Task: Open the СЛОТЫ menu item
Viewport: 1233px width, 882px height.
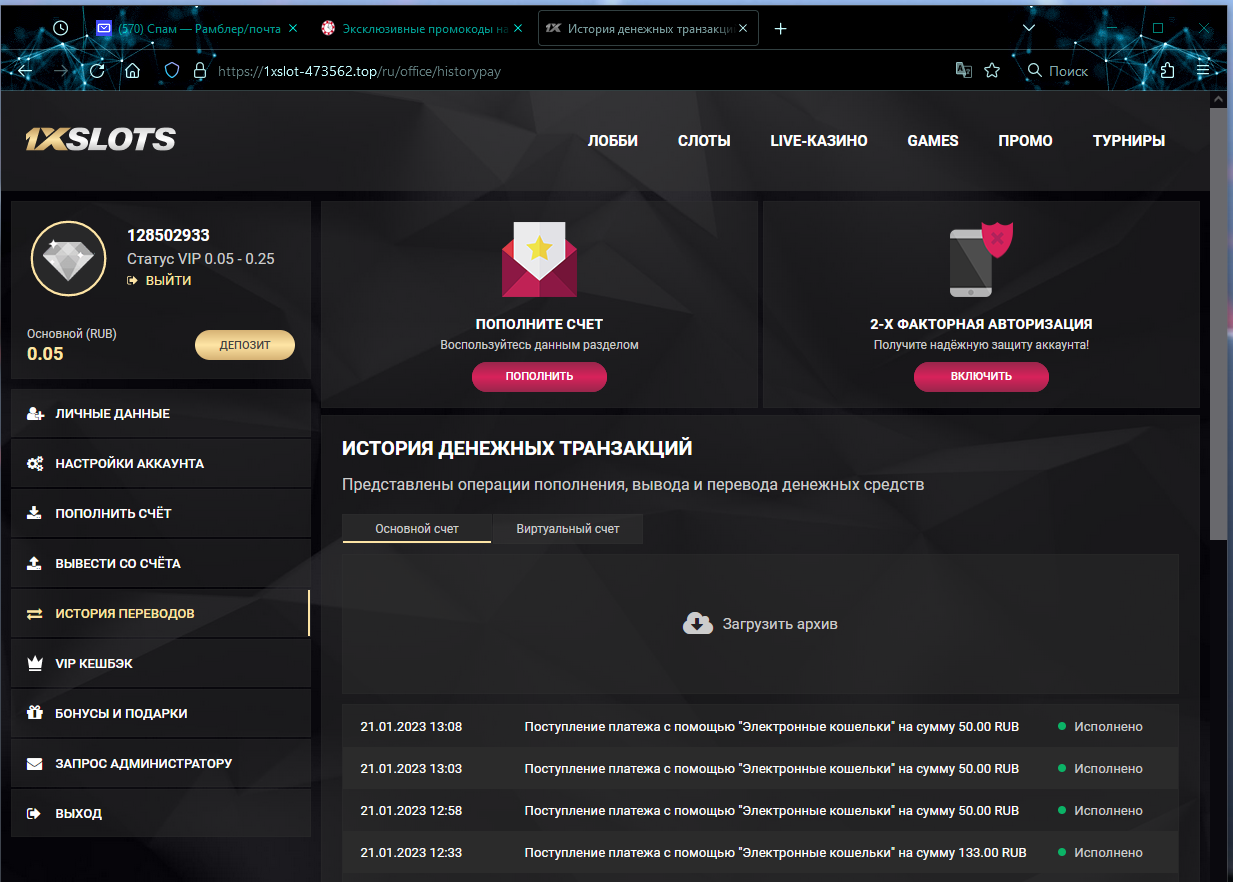Action: pos(704,141)
